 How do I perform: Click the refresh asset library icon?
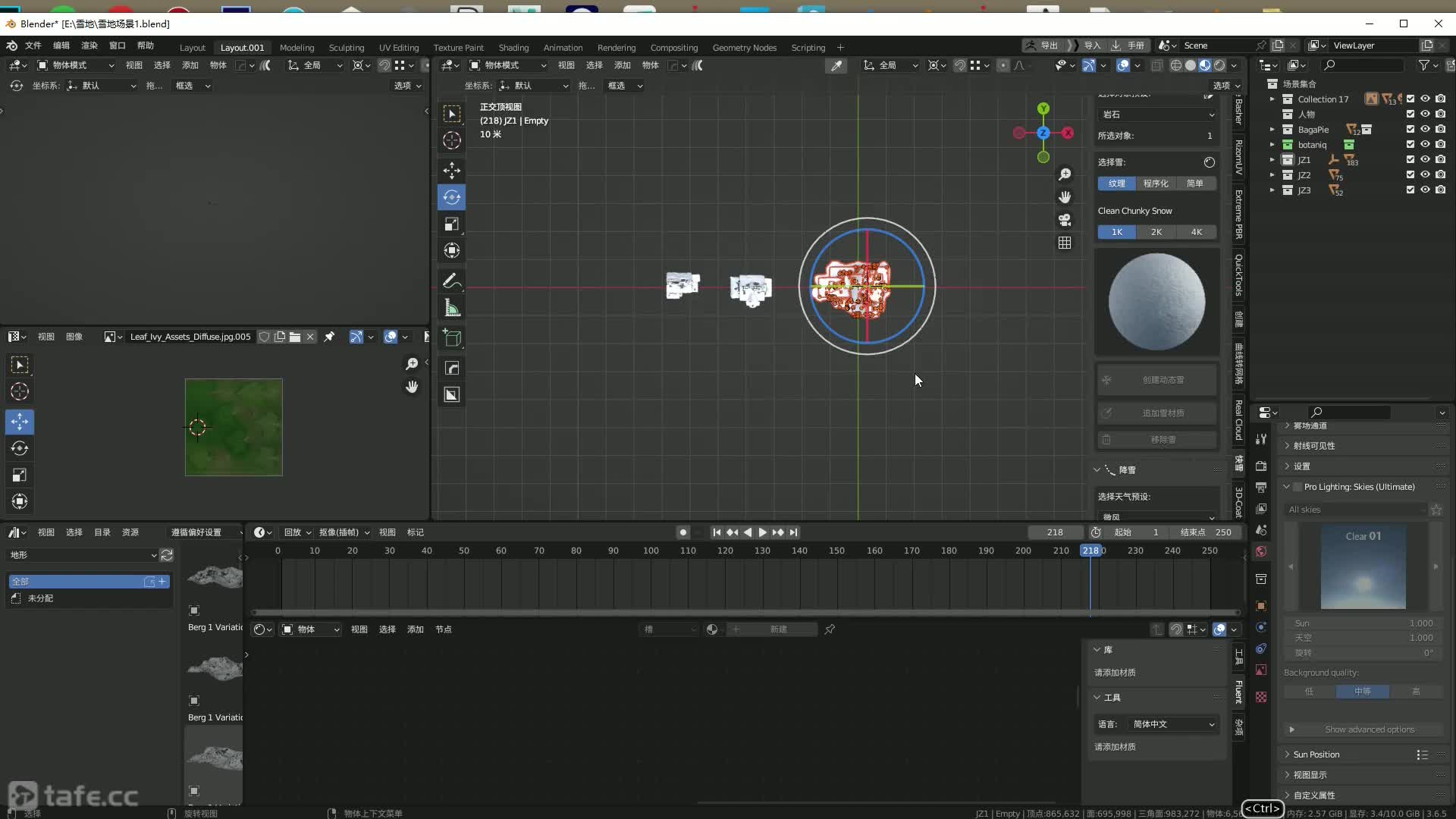167,555
